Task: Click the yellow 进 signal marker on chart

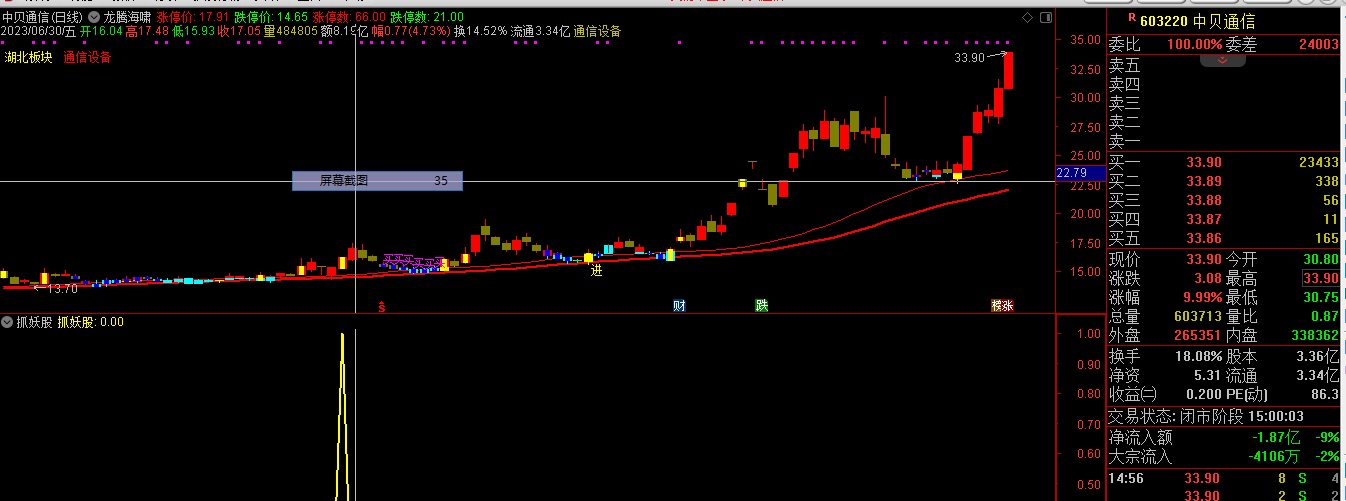Action: 597,269
